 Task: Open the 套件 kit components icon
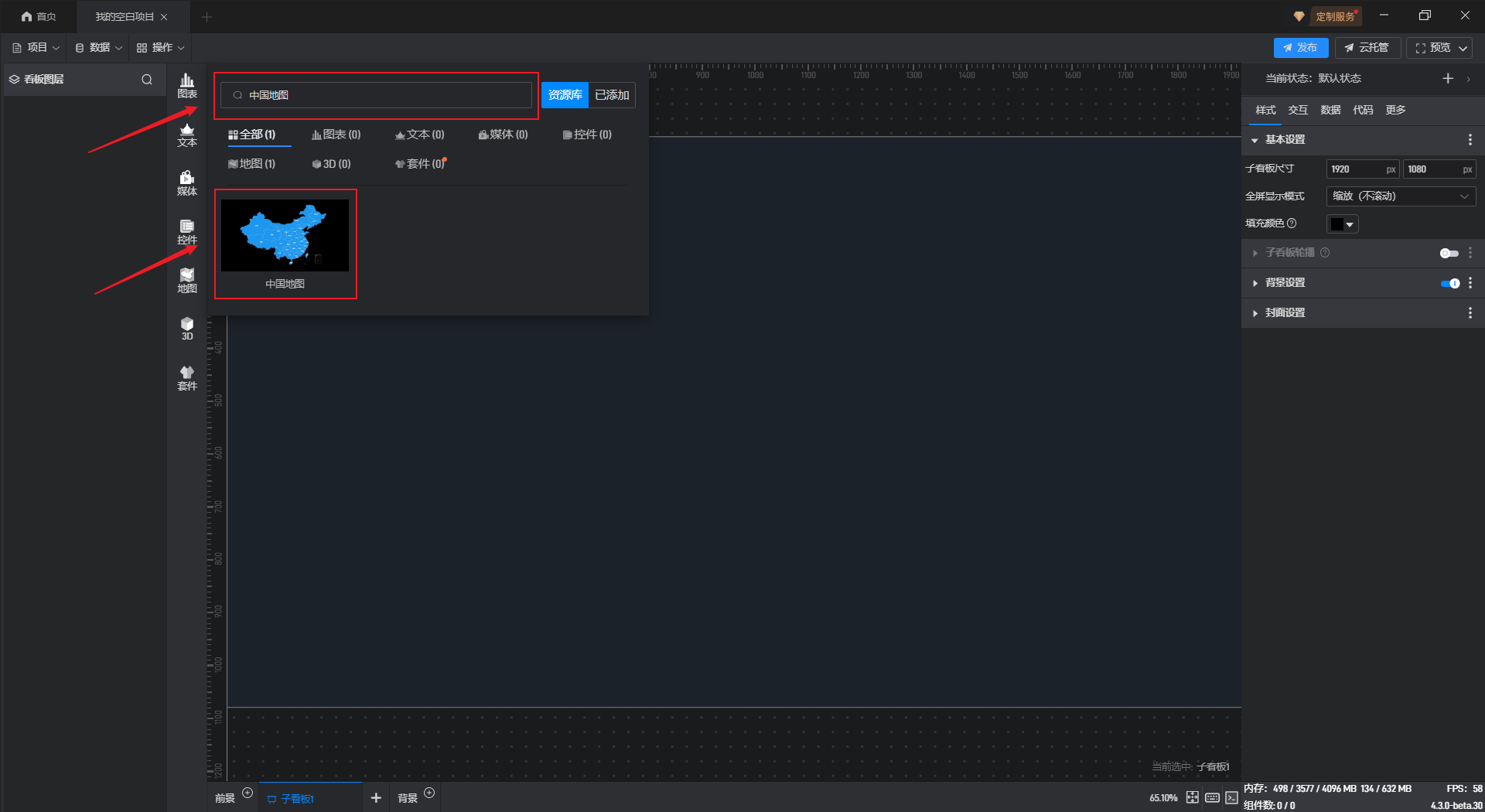tap(187, 378)
